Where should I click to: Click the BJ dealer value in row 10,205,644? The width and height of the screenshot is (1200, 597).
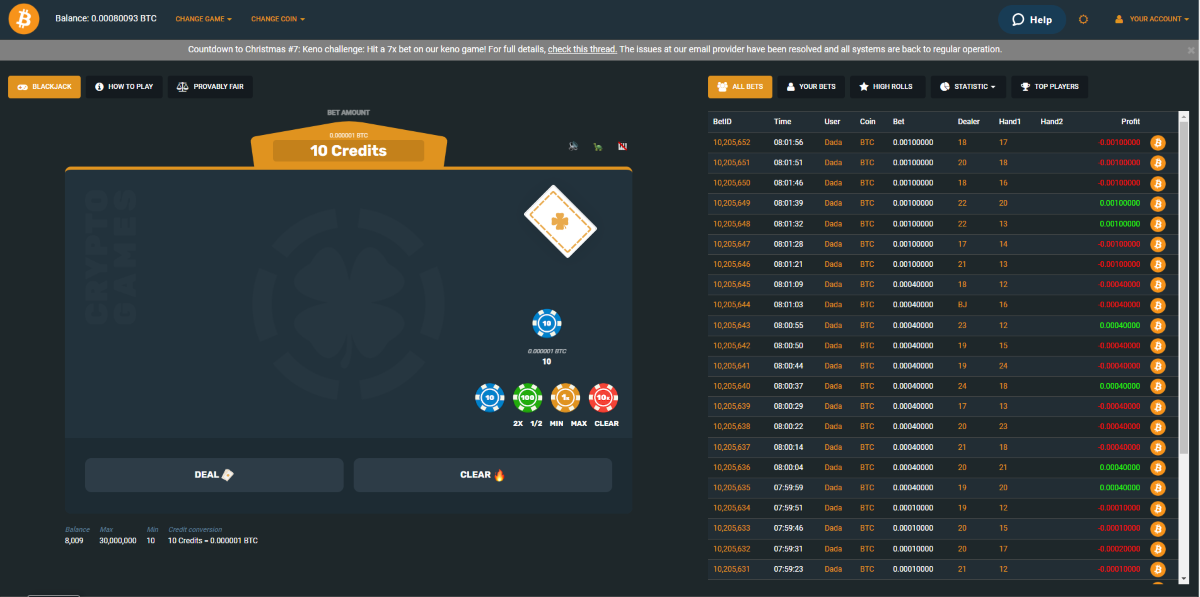[962, 305]
